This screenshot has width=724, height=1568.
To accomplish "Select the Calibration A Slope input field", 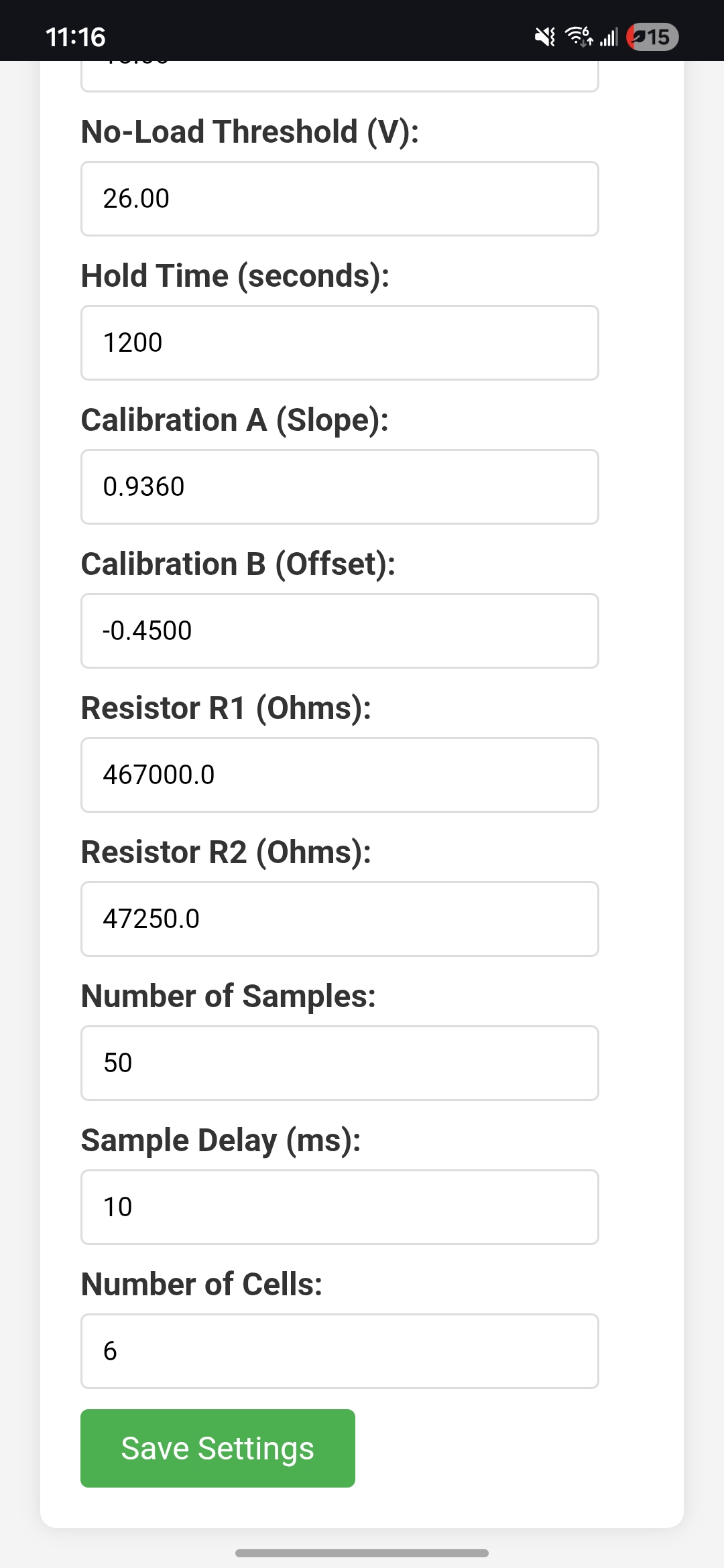I will coord(339,486).
